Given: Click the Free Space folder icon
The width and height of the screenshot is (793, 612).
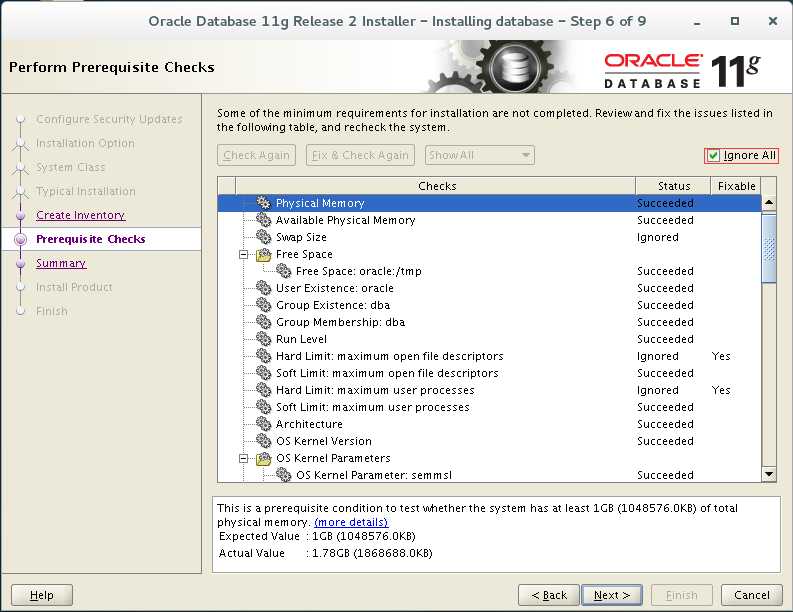Looking at the screenshot, I should click(263, 254).
